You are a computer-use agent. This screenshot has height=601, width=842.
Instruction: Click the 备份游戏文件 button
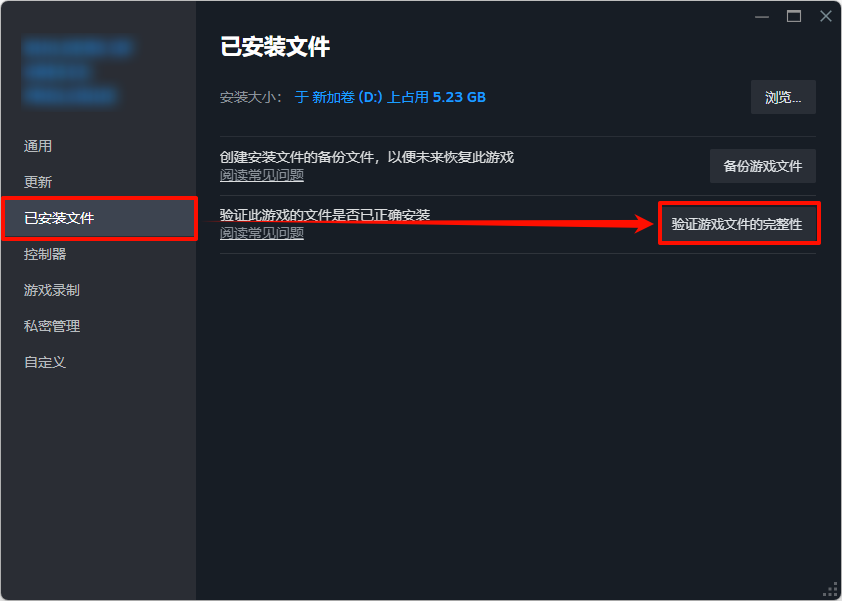click(763, 166)
